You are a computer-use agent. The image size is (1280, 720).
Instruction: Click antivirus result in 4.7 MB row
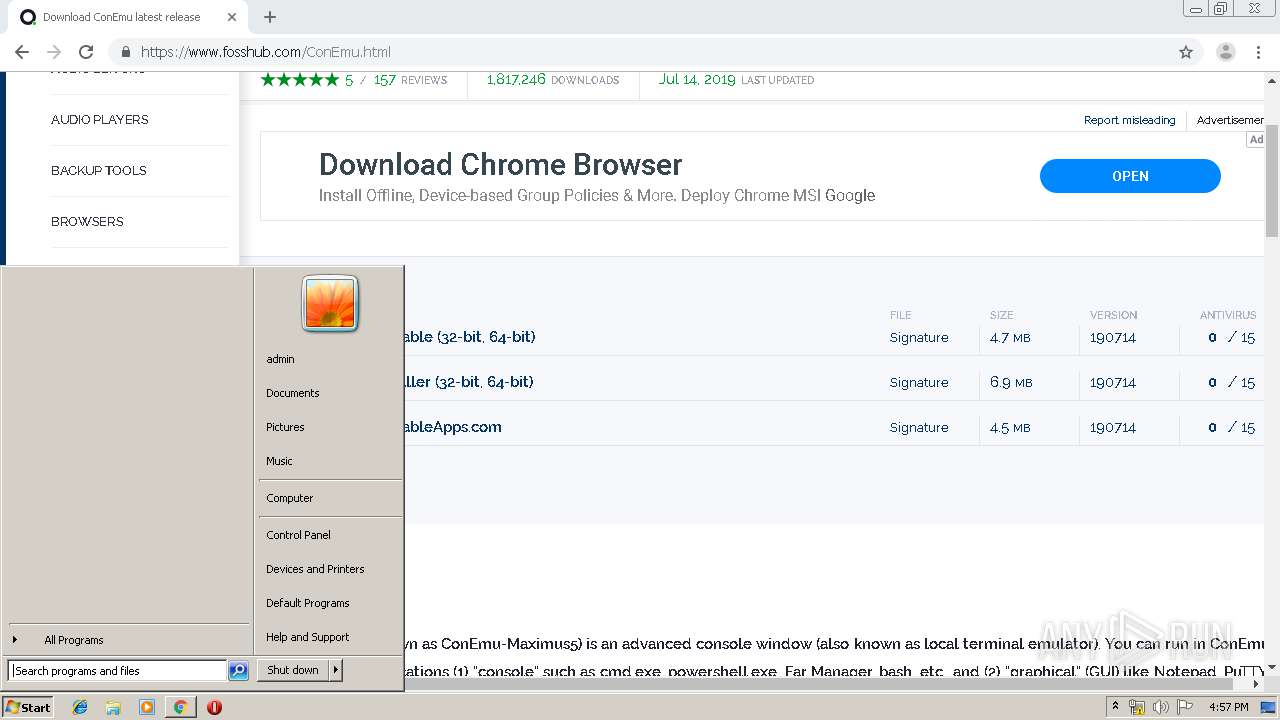(1231, 338)
